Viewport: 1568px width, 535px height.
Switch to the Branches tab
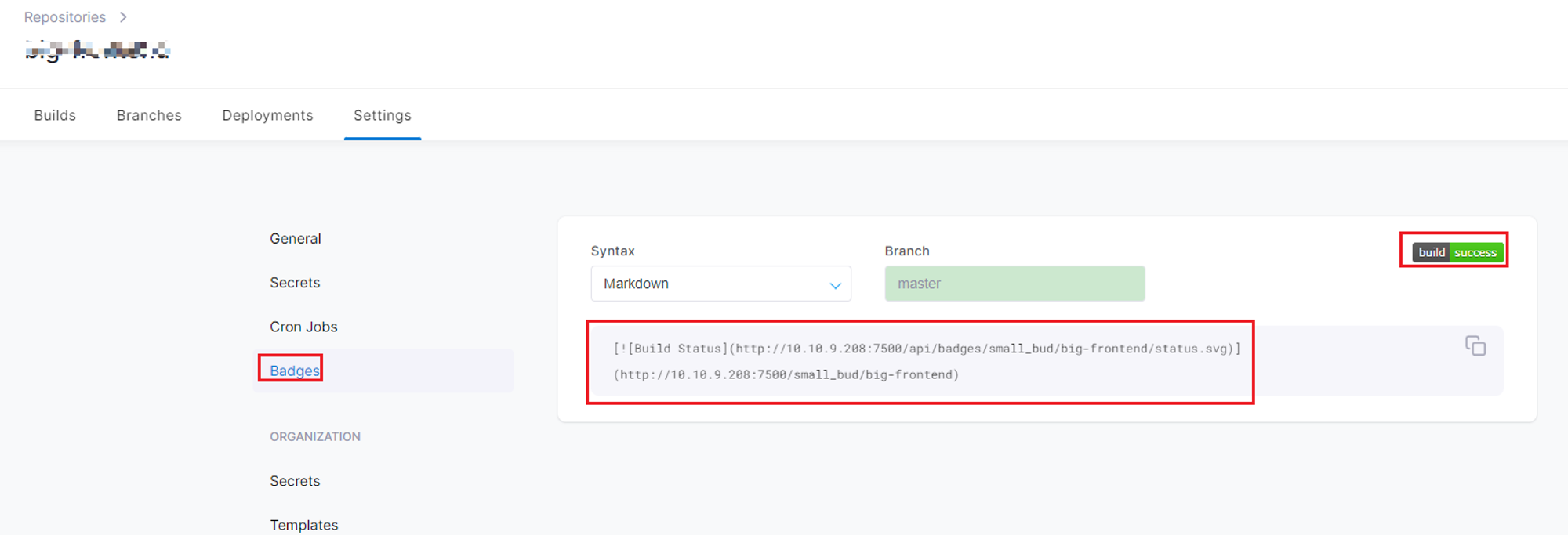coord(149,115)
